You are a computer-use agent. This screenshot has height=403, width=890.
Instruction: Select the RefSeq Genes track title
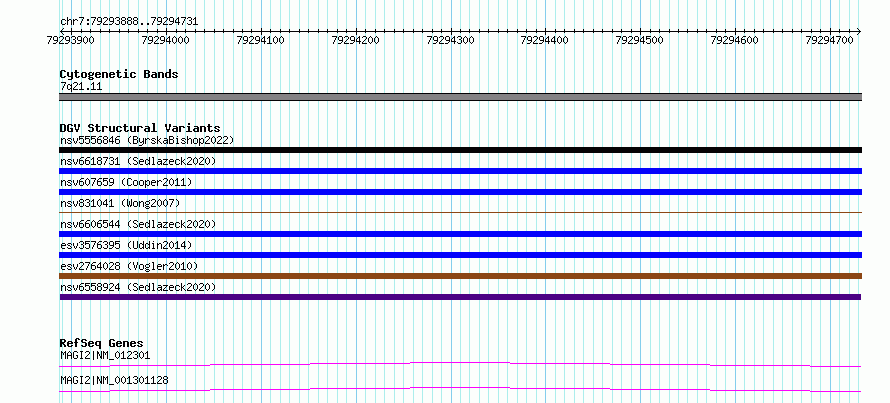[x=101, y=343]
